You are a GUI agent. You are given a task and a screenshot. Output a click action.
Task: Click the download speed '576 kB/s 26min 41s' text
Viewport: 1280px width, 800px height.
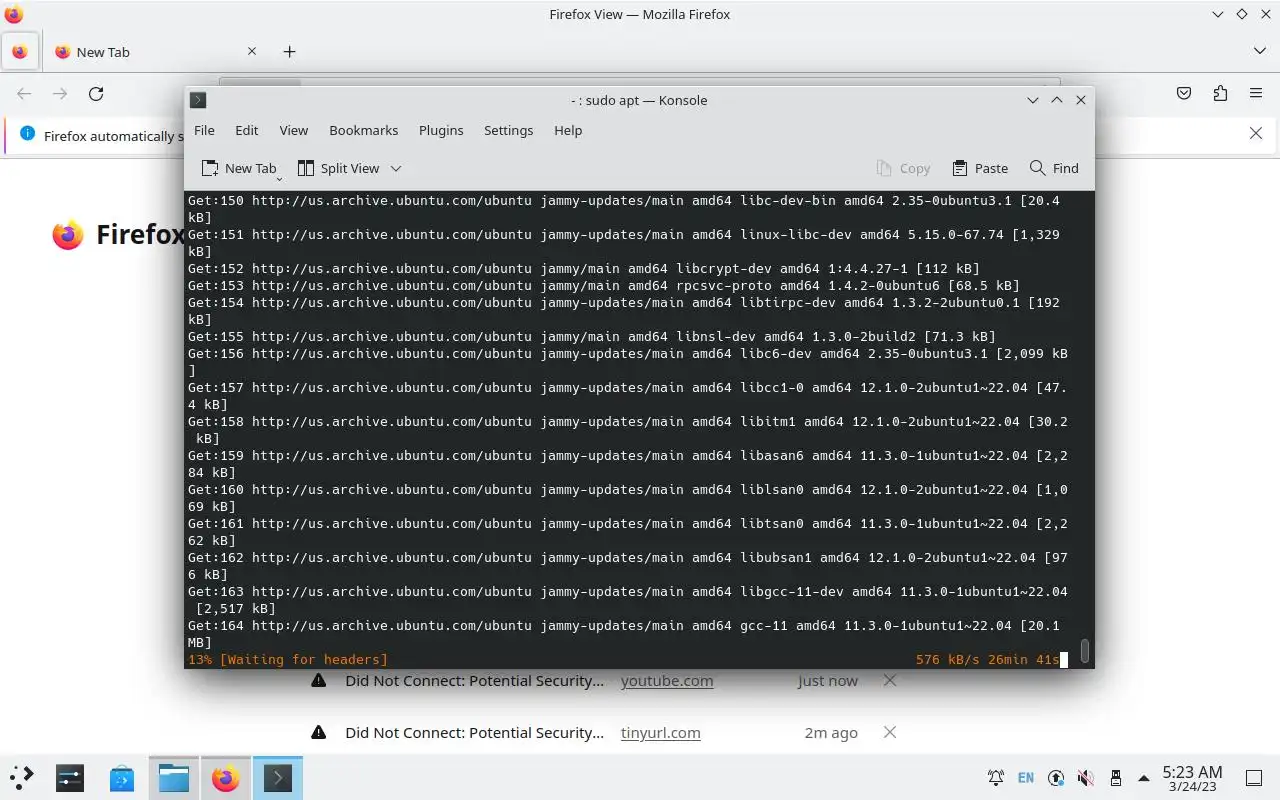coord(987,660)
